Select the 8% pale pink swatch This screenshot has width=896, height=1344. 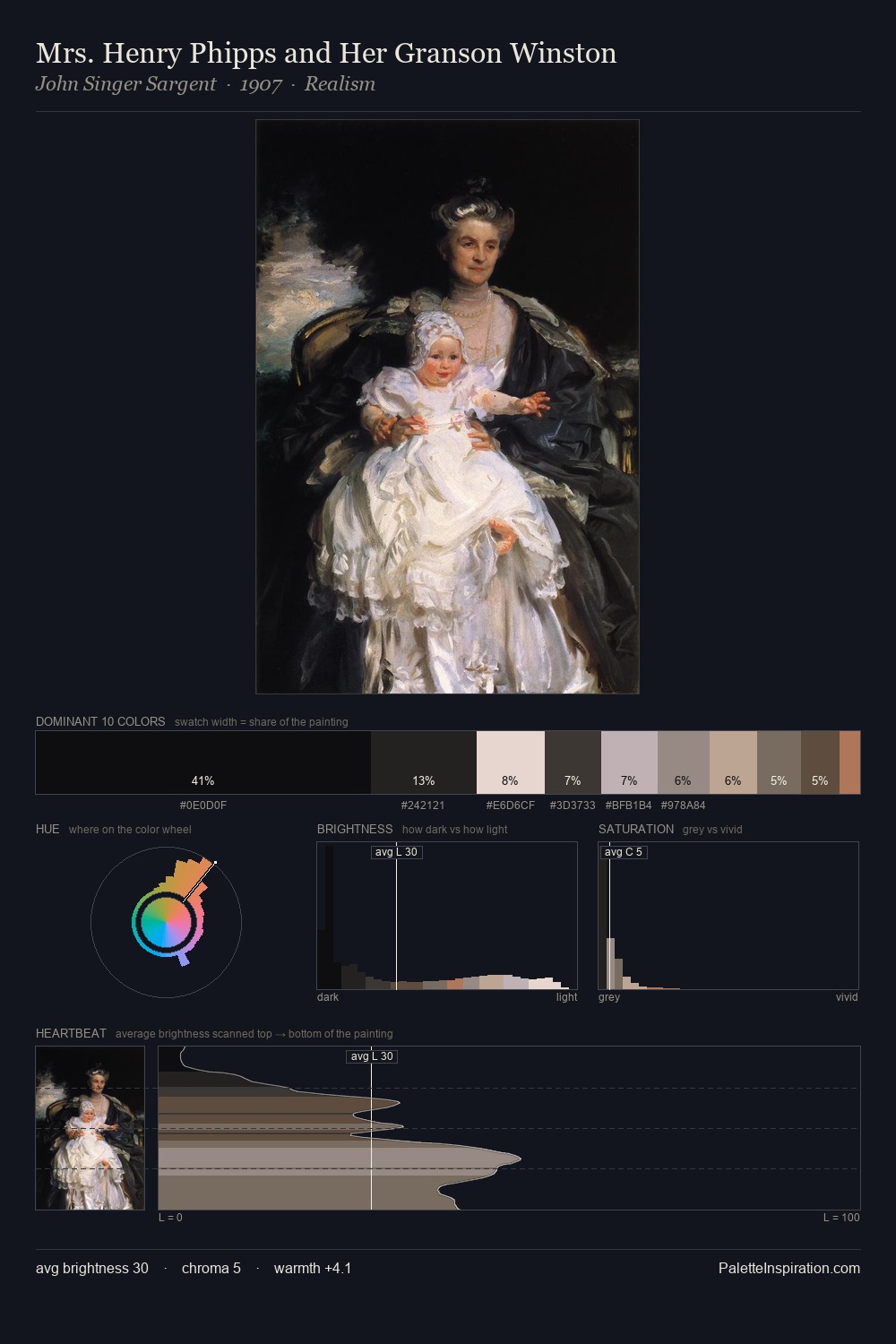tap(511, 762)
